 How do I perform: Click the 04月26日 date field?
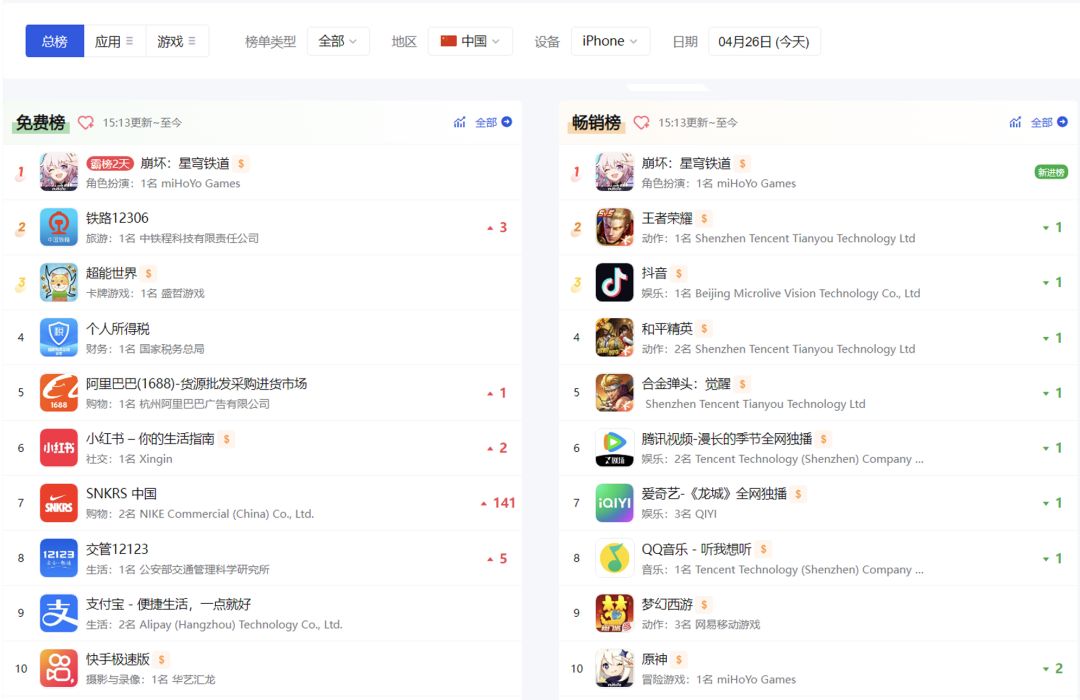[764, 41]
